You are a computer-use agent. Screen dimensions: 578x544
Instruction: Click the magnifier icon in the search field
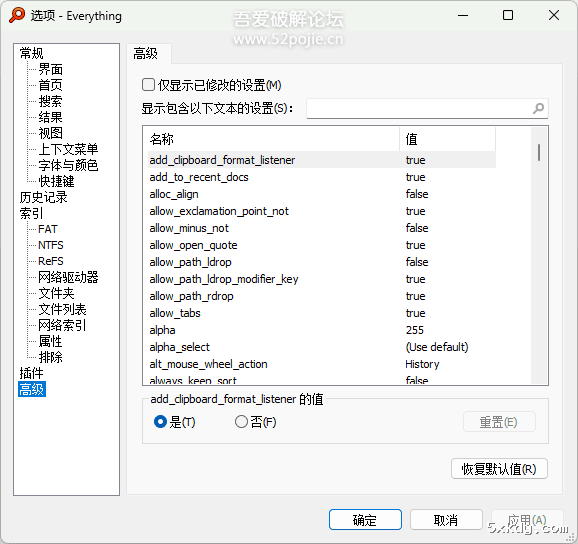tap(538, 108)
